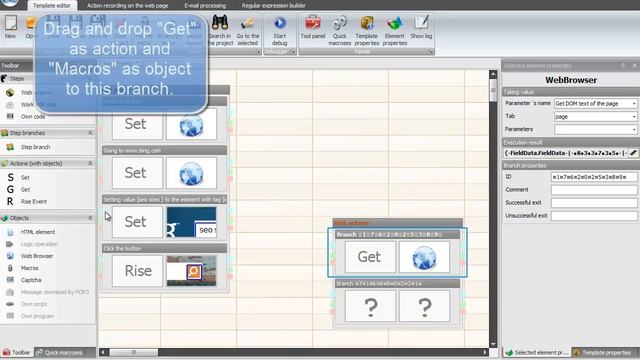Click the search button thumbnail beside Rise
This screenshot has height=360, width=640.
pyautogui.click(x=191, y=271)
